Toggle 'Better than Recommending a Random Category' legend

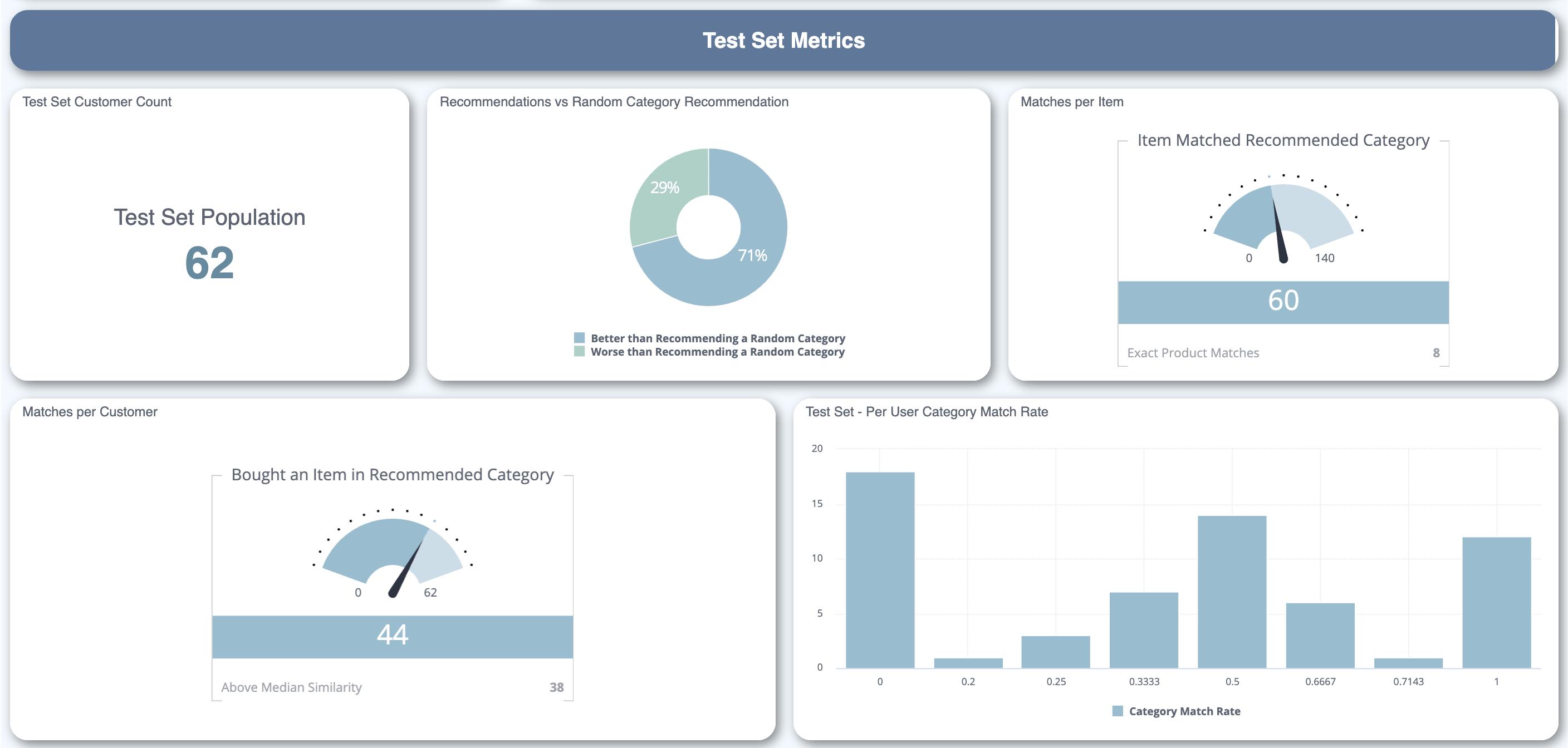click(717, 338)
